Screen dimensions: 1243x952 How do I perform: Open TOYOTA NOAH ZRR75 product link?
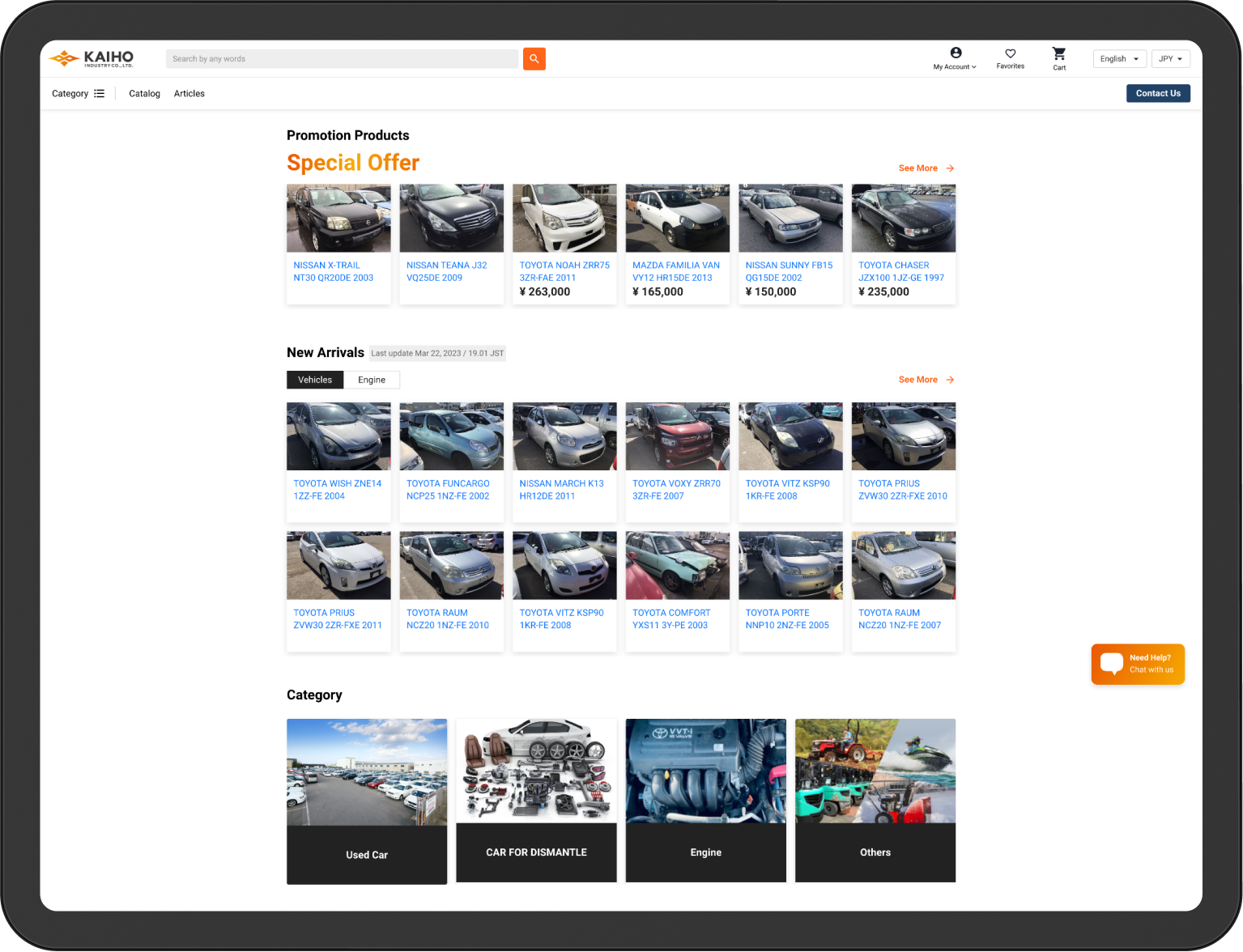[x=564, y=271]
